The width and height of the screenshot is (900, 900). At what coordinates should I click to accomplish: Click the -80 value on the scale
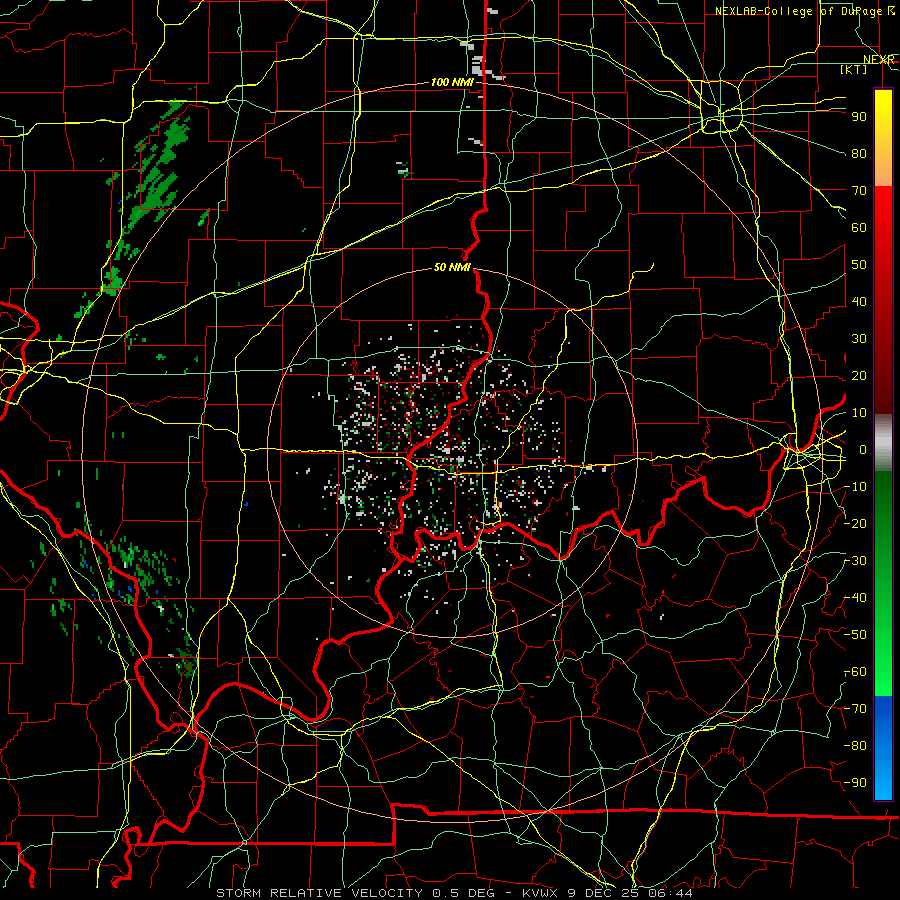(x=856, y=746)
